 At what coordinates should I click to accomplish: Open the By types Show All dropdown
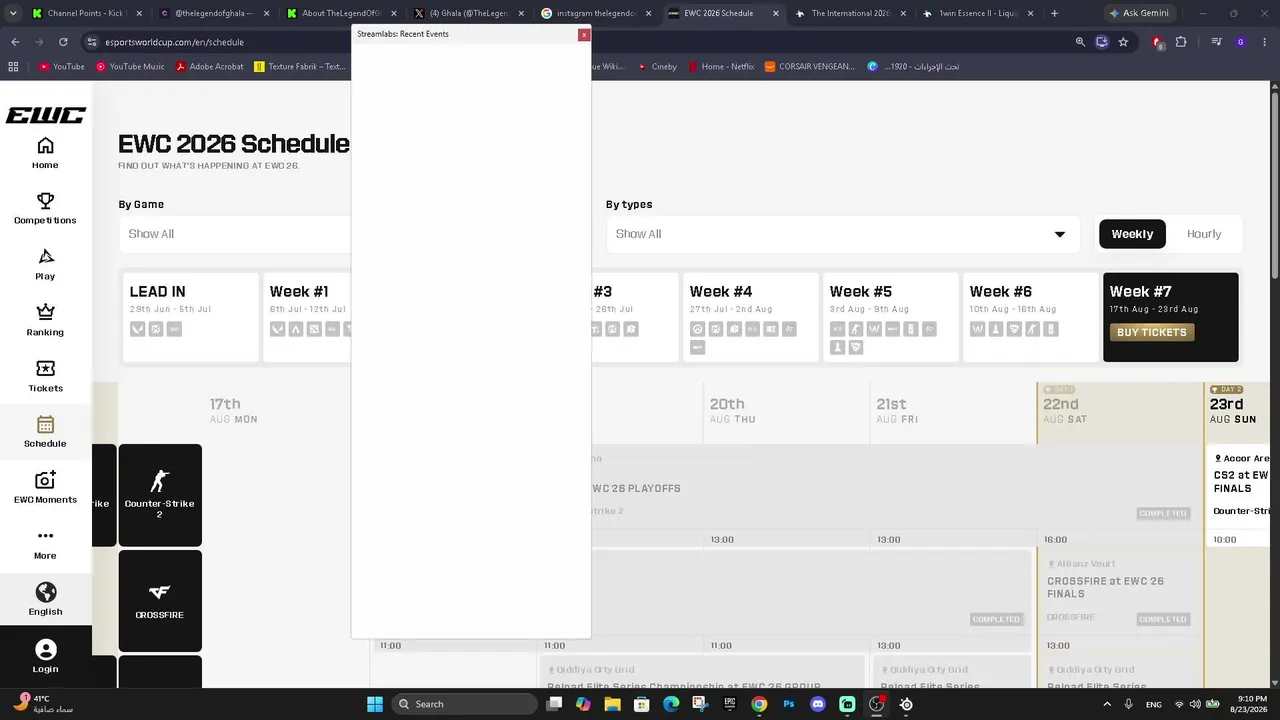point(843,234)
